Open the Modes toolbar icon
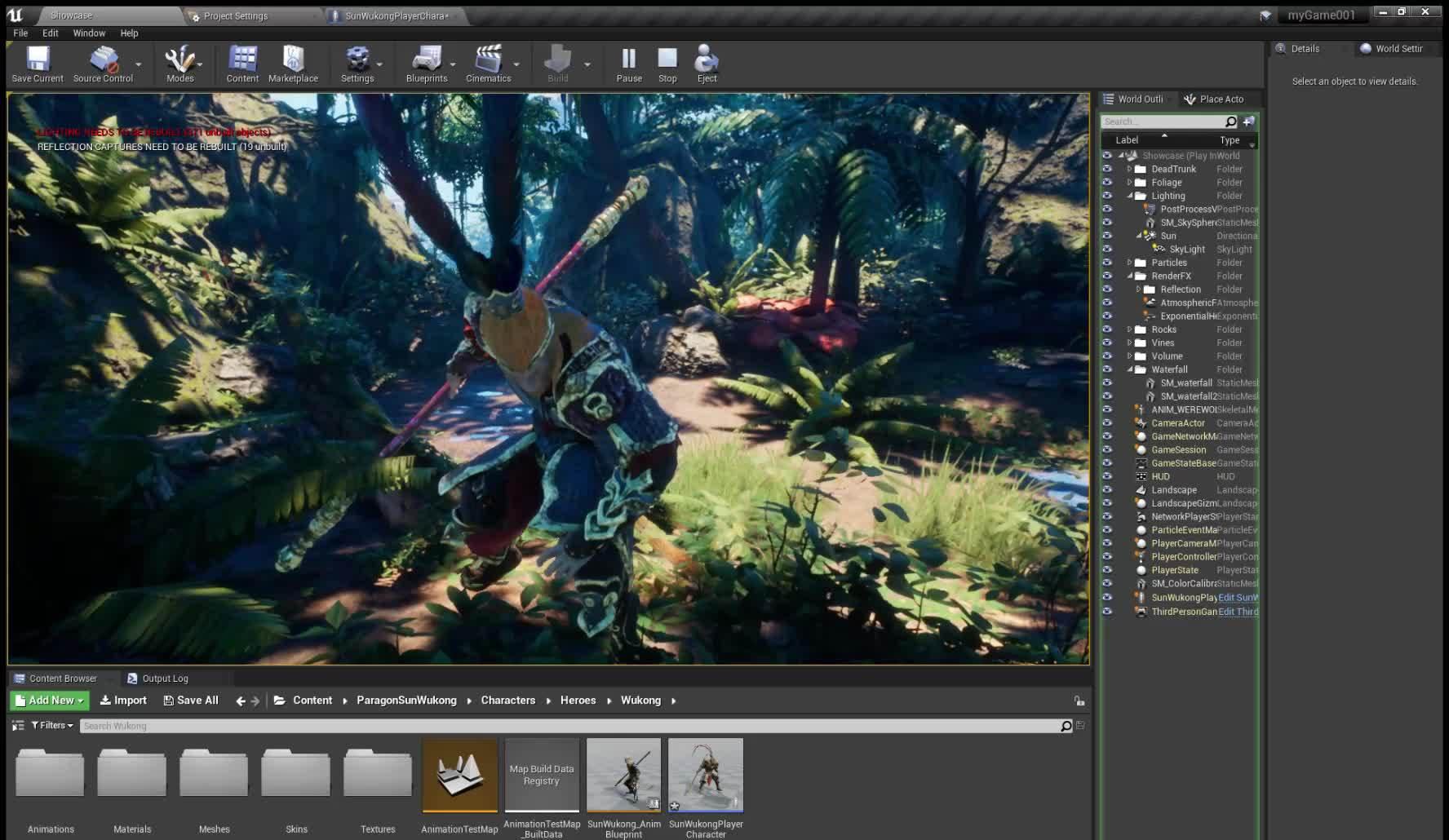 pos(179,64)
